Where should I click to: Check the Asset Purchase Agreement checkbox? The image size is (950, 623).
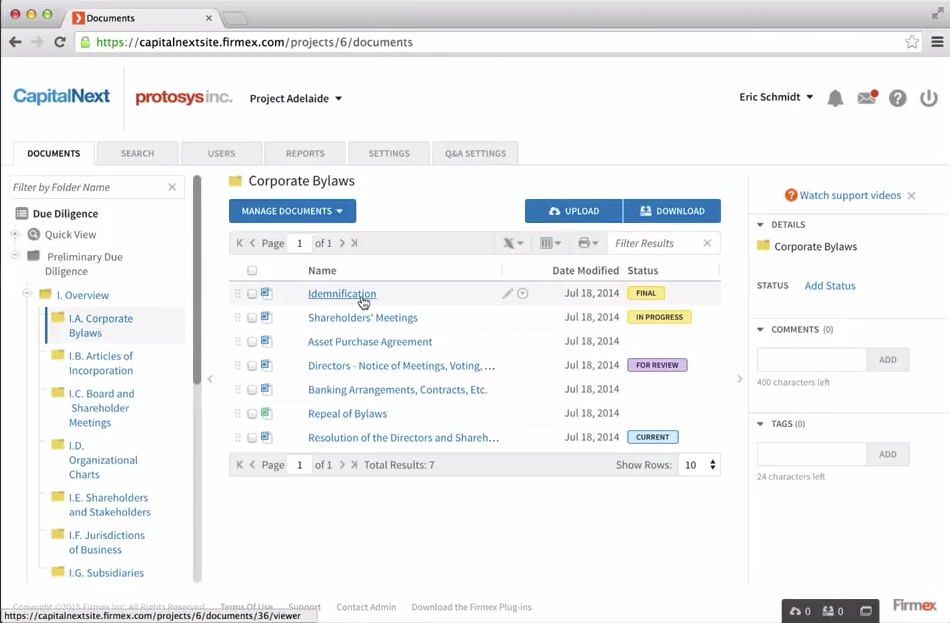[252, 342]
